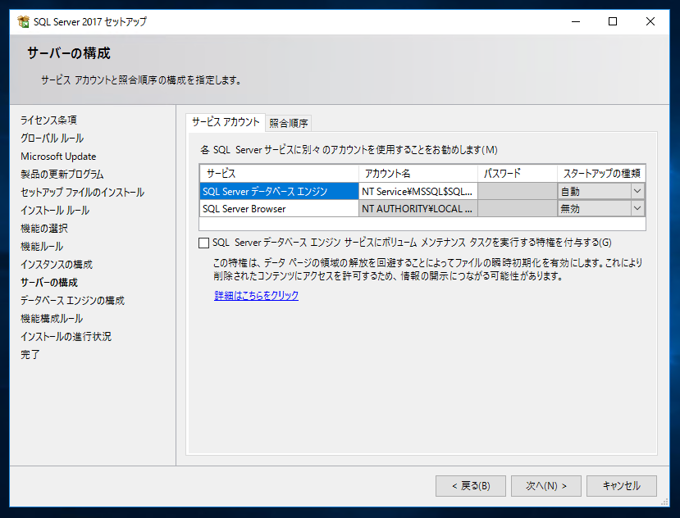Enable volume maintenance task privilege checkbox
Image resolution: width=680 pixels, height=518 pixels.
tap(204, 243)
